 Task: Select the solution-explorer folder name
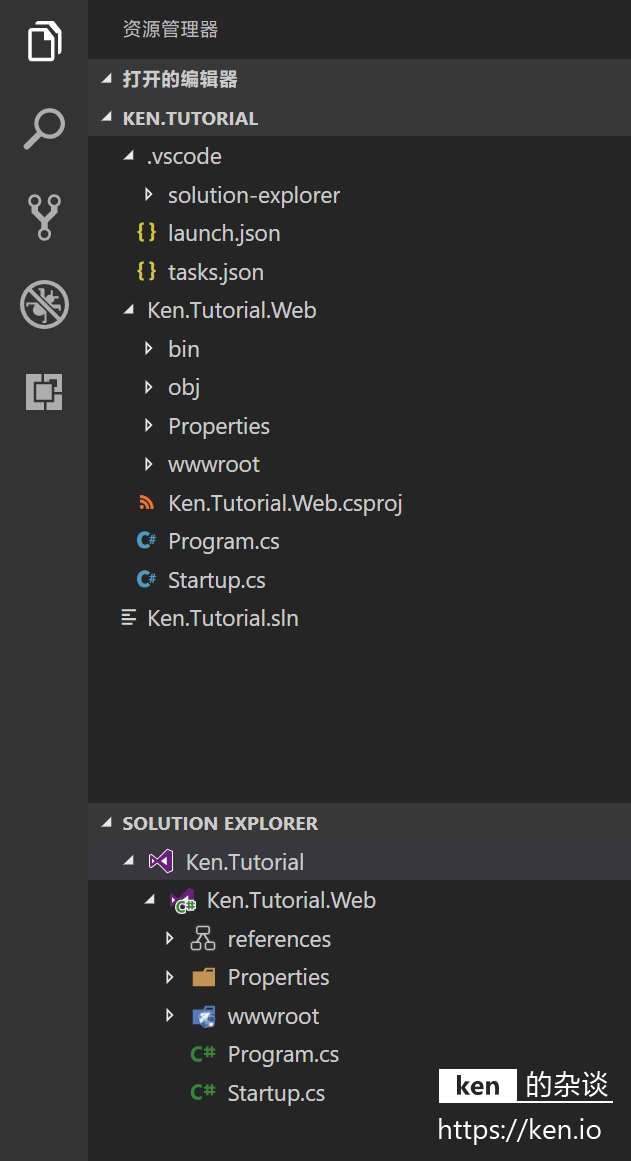254,195
